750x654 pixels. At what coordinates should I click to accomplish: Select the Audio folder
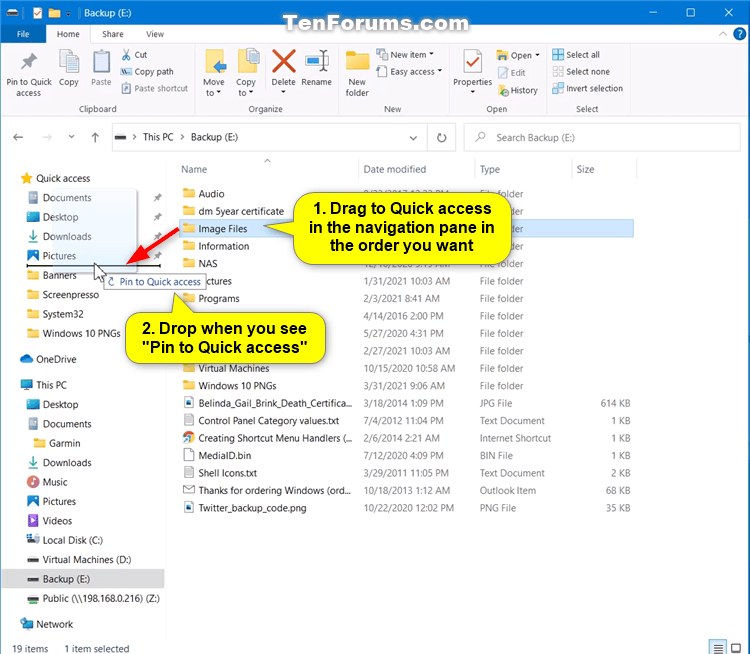tap(204, 193)
